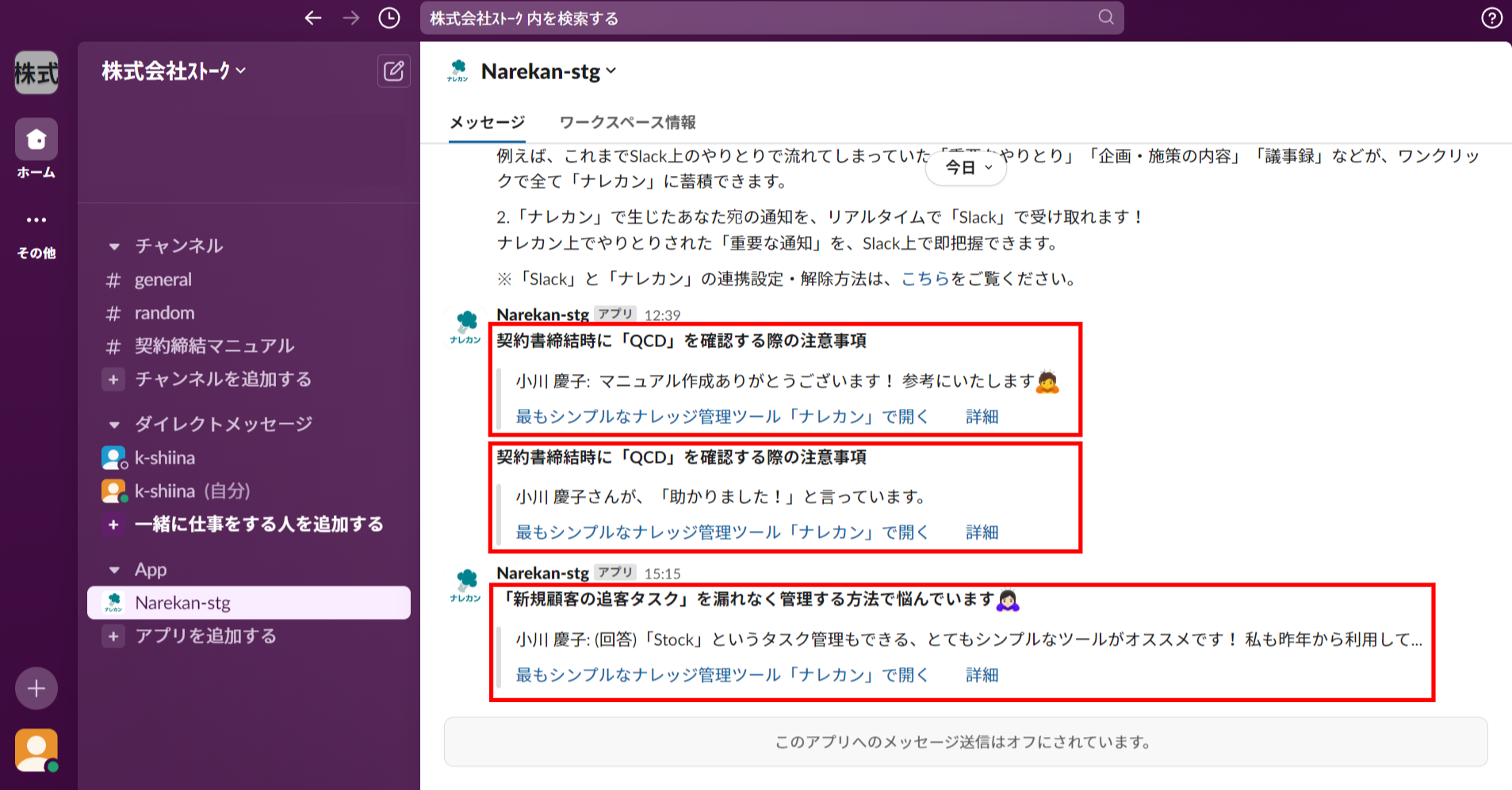This screenshot has height=790, width=1512.
Task: Click the 株式 workspace icon
Action: (x=36, y=73)
